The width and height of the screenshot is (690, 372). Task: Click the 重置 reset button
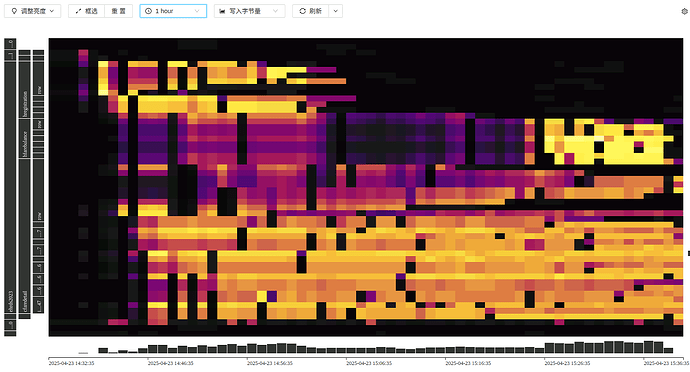click(x=118, y=11)
